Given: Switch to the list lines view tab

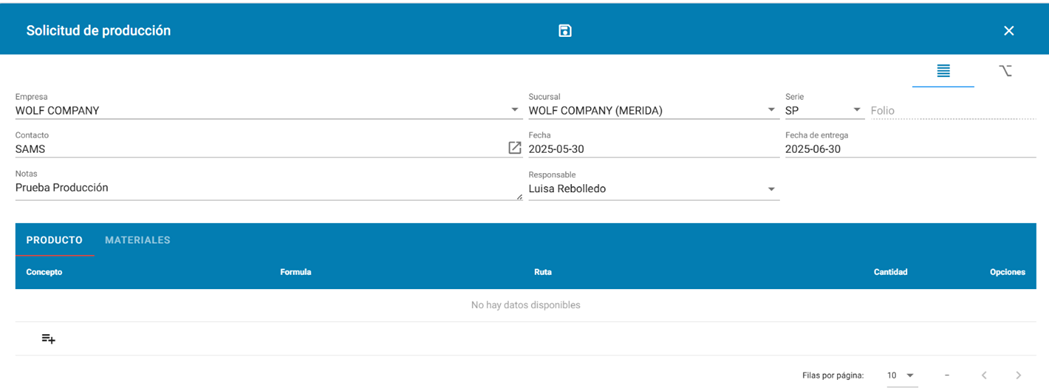Looking at the screenshot, I should (x=943, y=70).
